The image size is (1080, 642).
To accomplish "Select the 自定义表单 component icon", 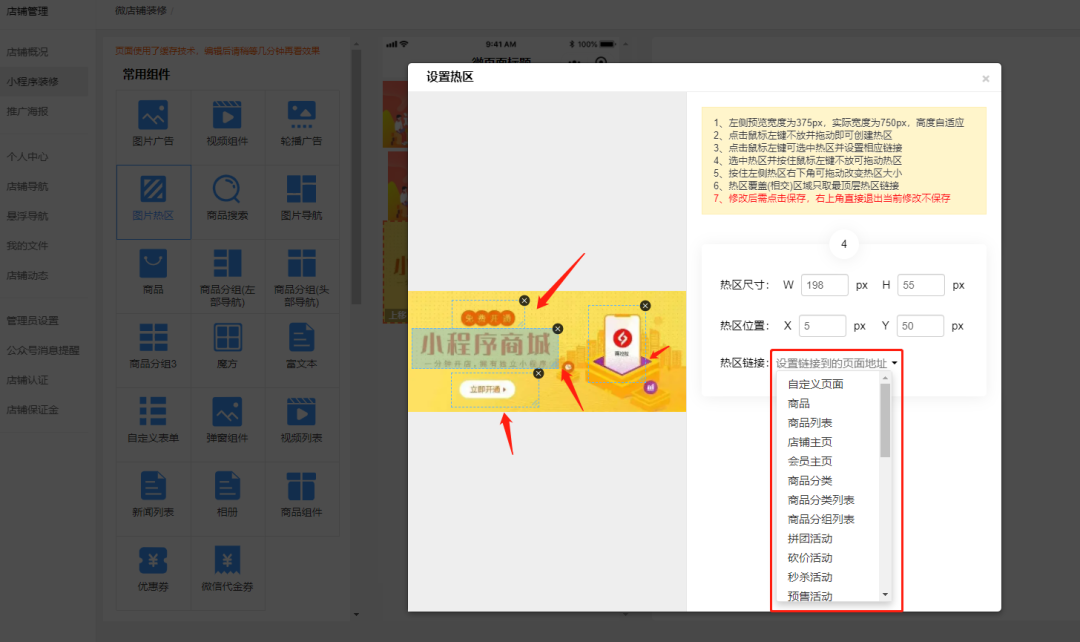I will point(153,412).
